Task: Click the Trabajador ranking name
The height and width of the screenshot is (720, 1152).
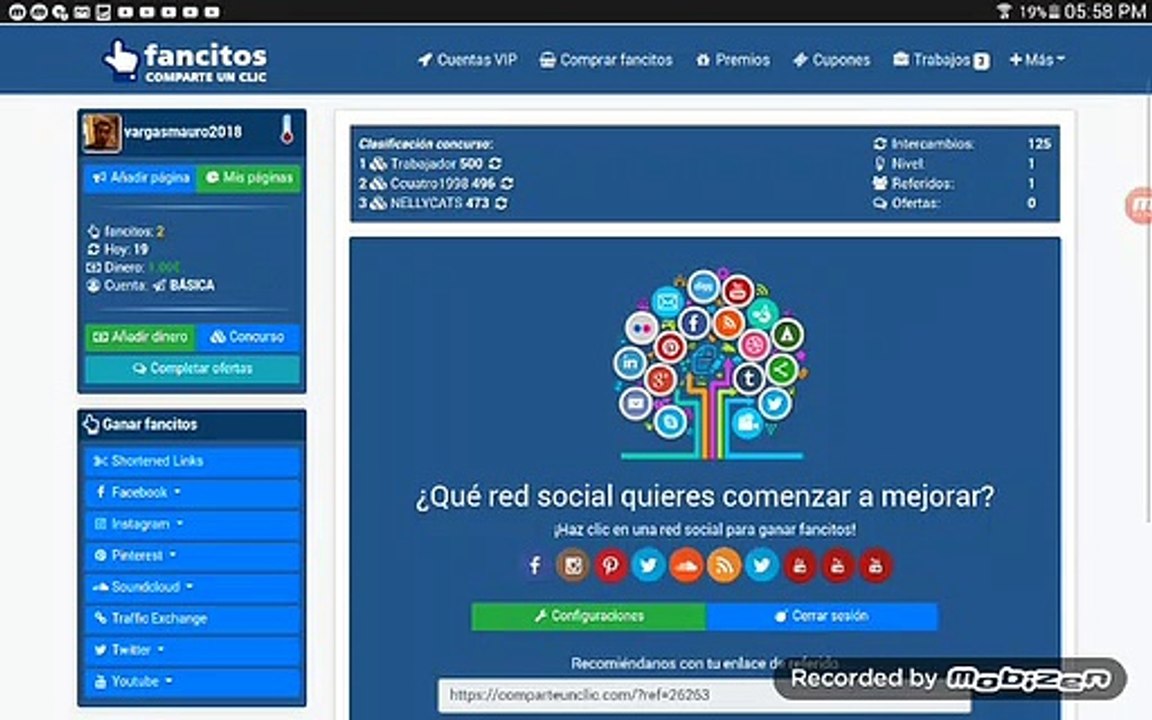Action: click(x=422, y=164)
